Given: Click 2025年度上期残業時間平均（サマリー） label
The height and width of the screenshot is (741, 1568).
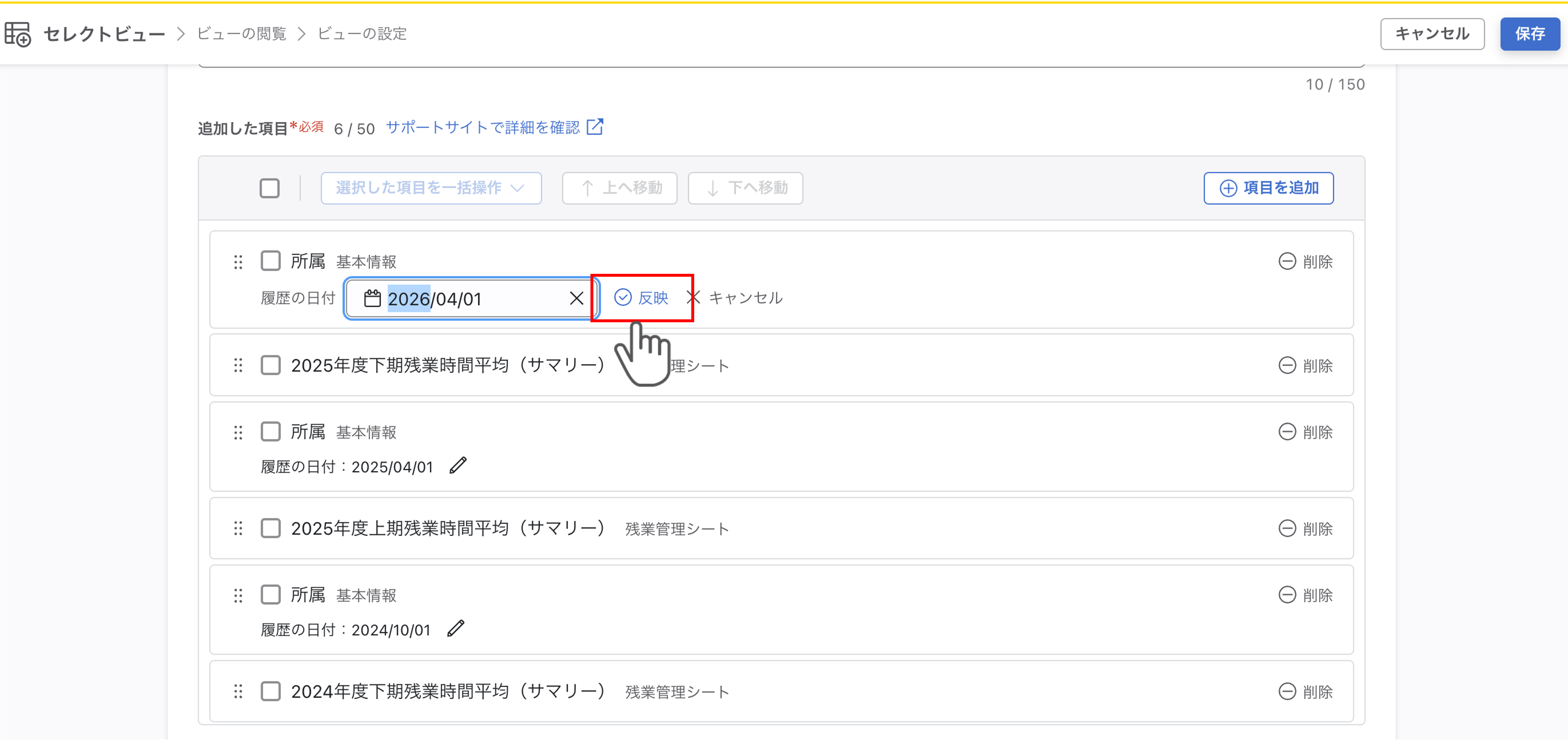Looking at the screenshot, I should [x=448, y=528].
